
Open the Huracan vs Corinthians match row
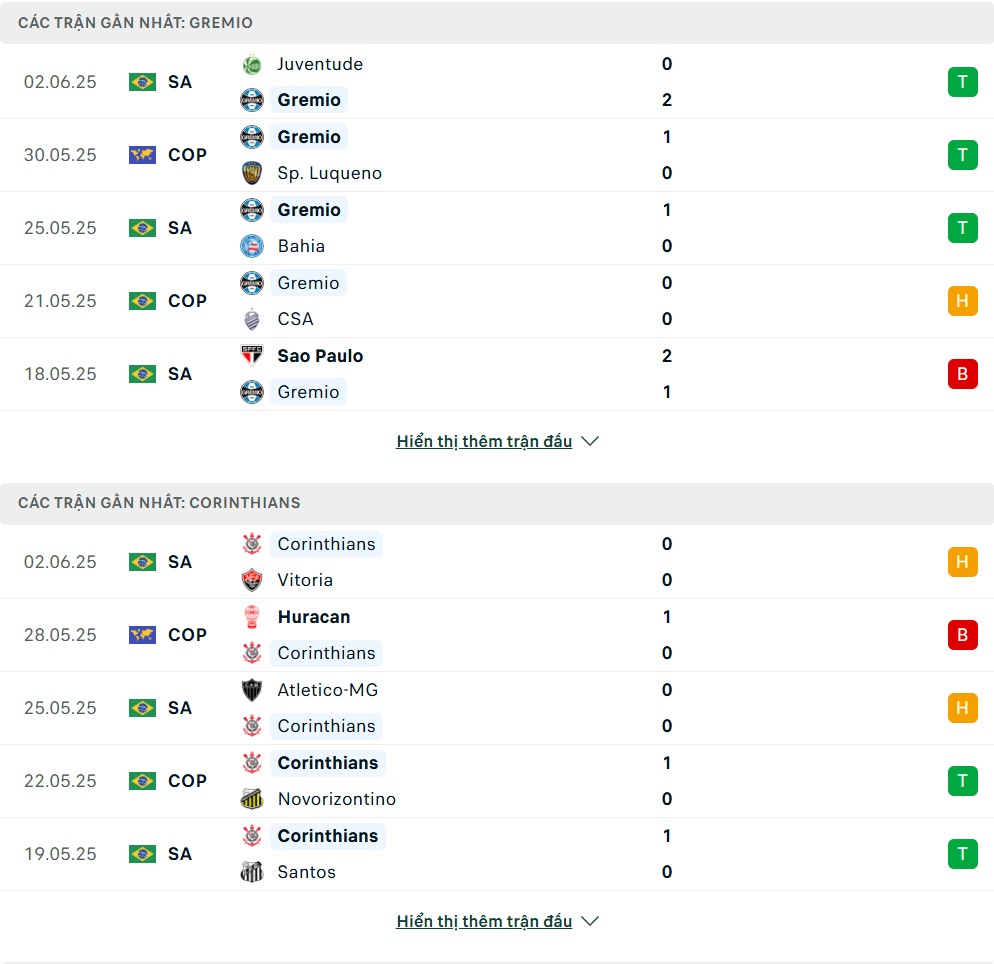pyautogui.click(x=497, y=635)
